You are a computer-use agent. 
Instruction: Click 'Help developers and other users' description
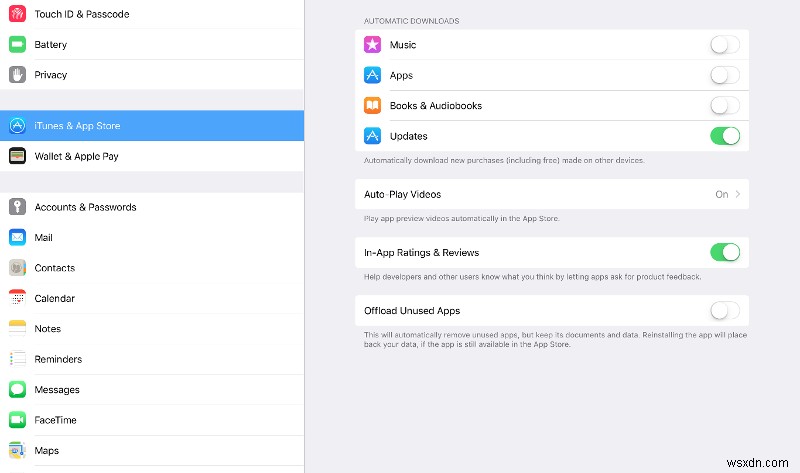[532, 277]
